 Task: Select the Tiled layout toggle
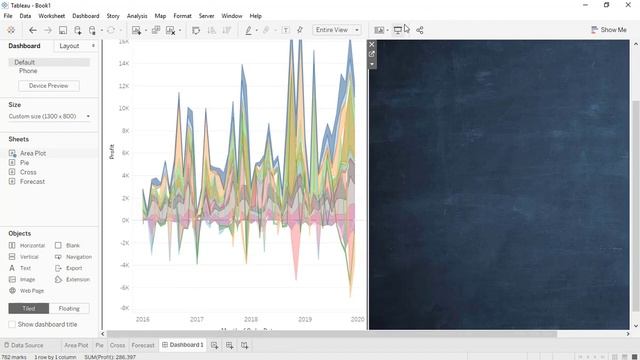[x=29, y=309]
